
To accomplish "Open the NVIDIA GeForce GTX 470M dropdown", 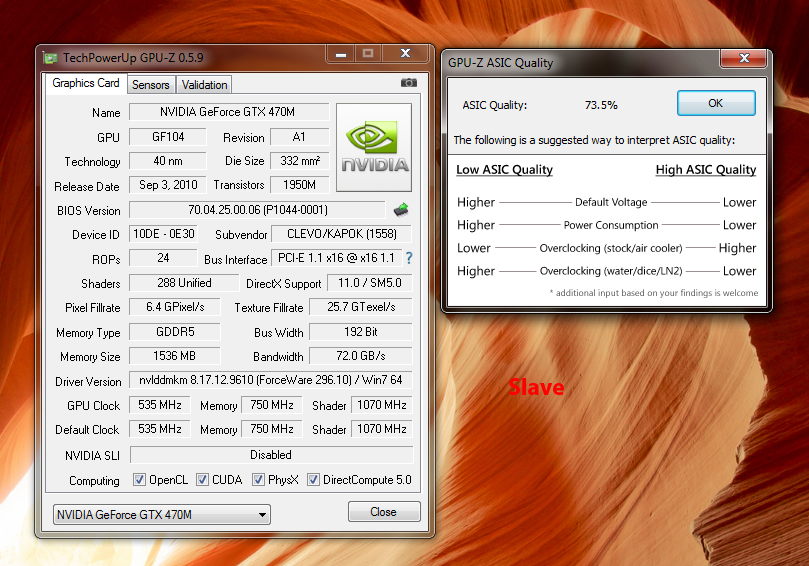I will (161, 514).
